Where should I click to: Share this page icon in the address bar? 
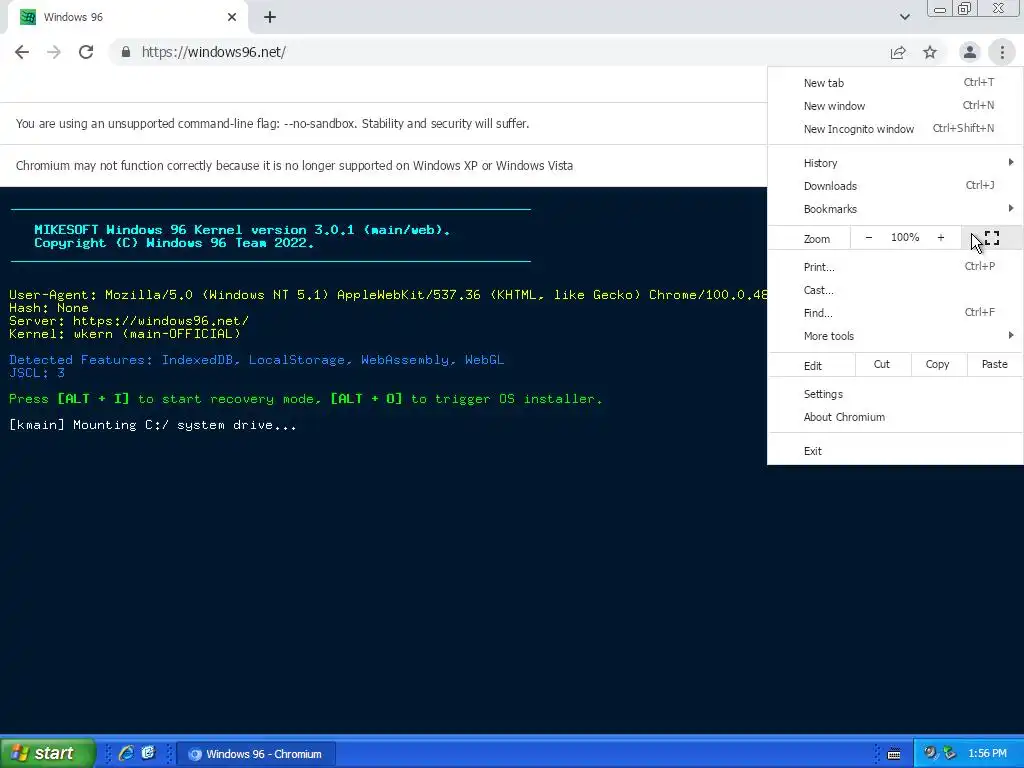click(x=898, y=52)
